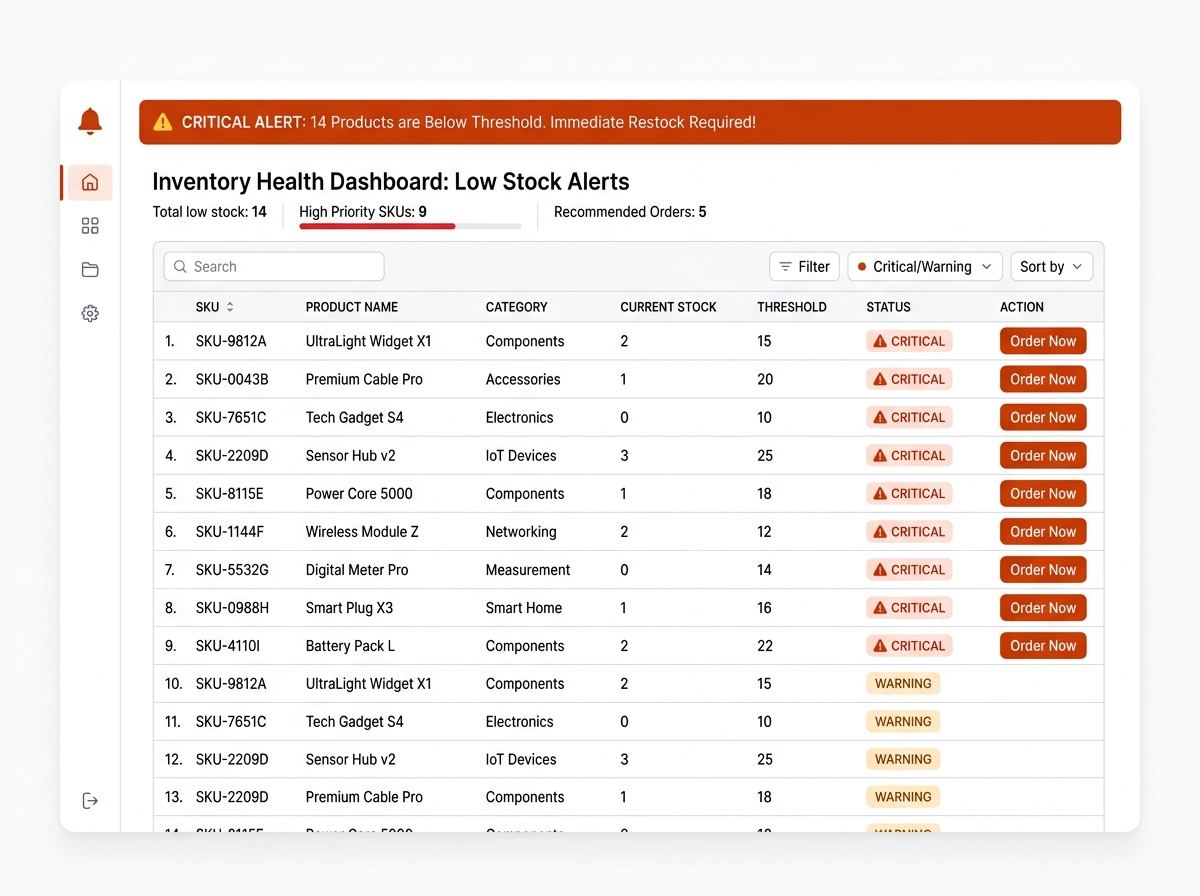
Task: Expand the Critical/Warning status dropdown
Action: [925, 267]
